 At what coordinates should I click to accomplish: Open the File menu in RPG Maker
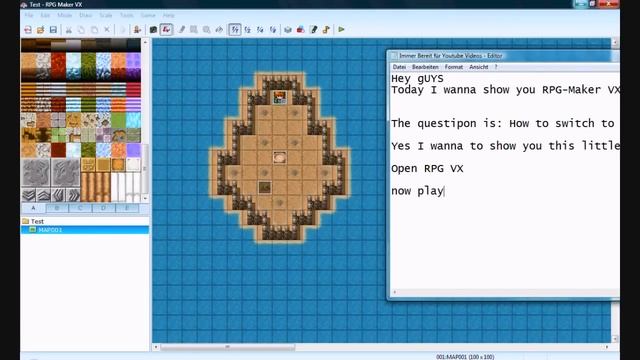pos(29,15)
